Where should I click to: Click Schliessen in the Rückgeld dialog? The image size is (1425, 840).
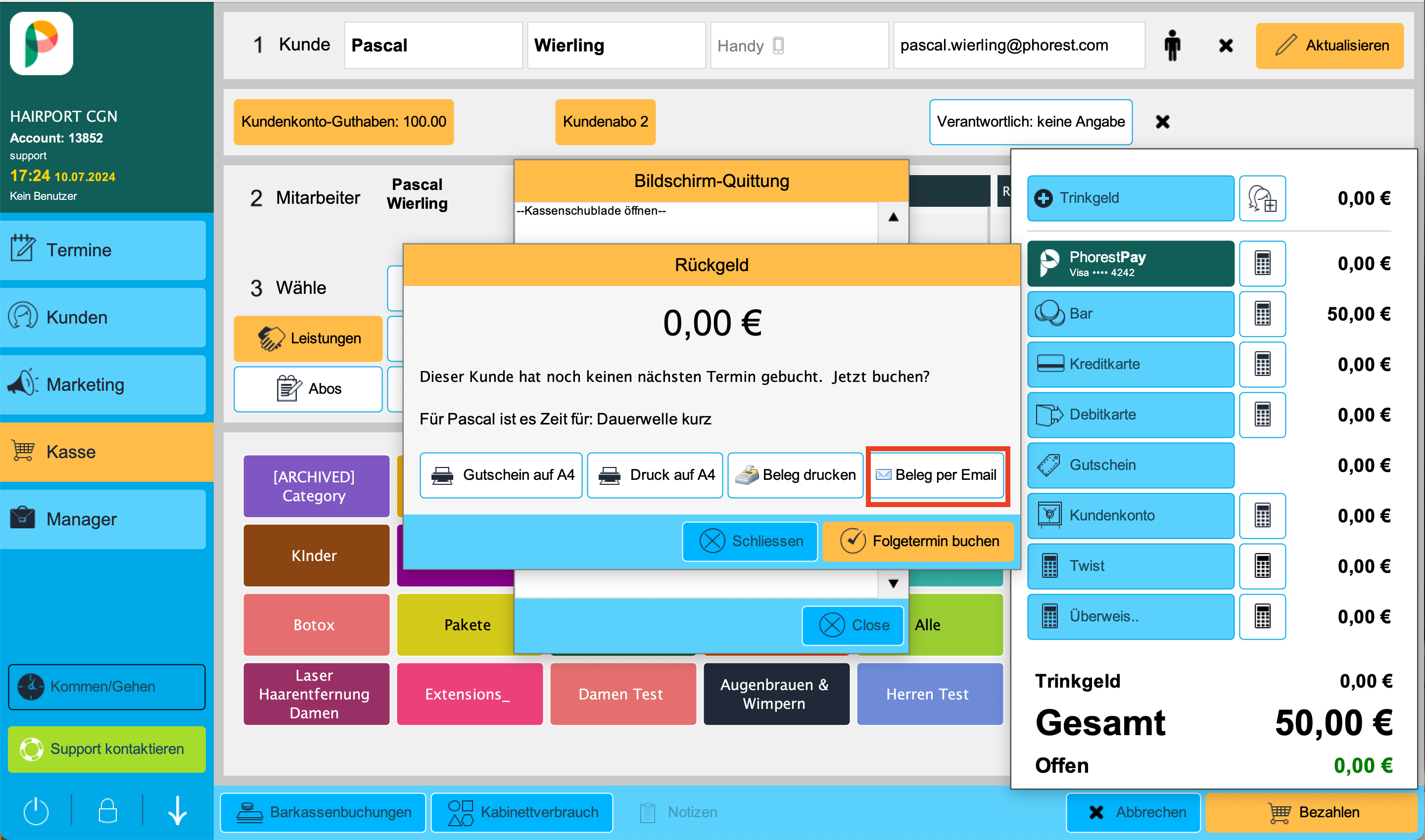pyautogui.click(x=750, y=541)
